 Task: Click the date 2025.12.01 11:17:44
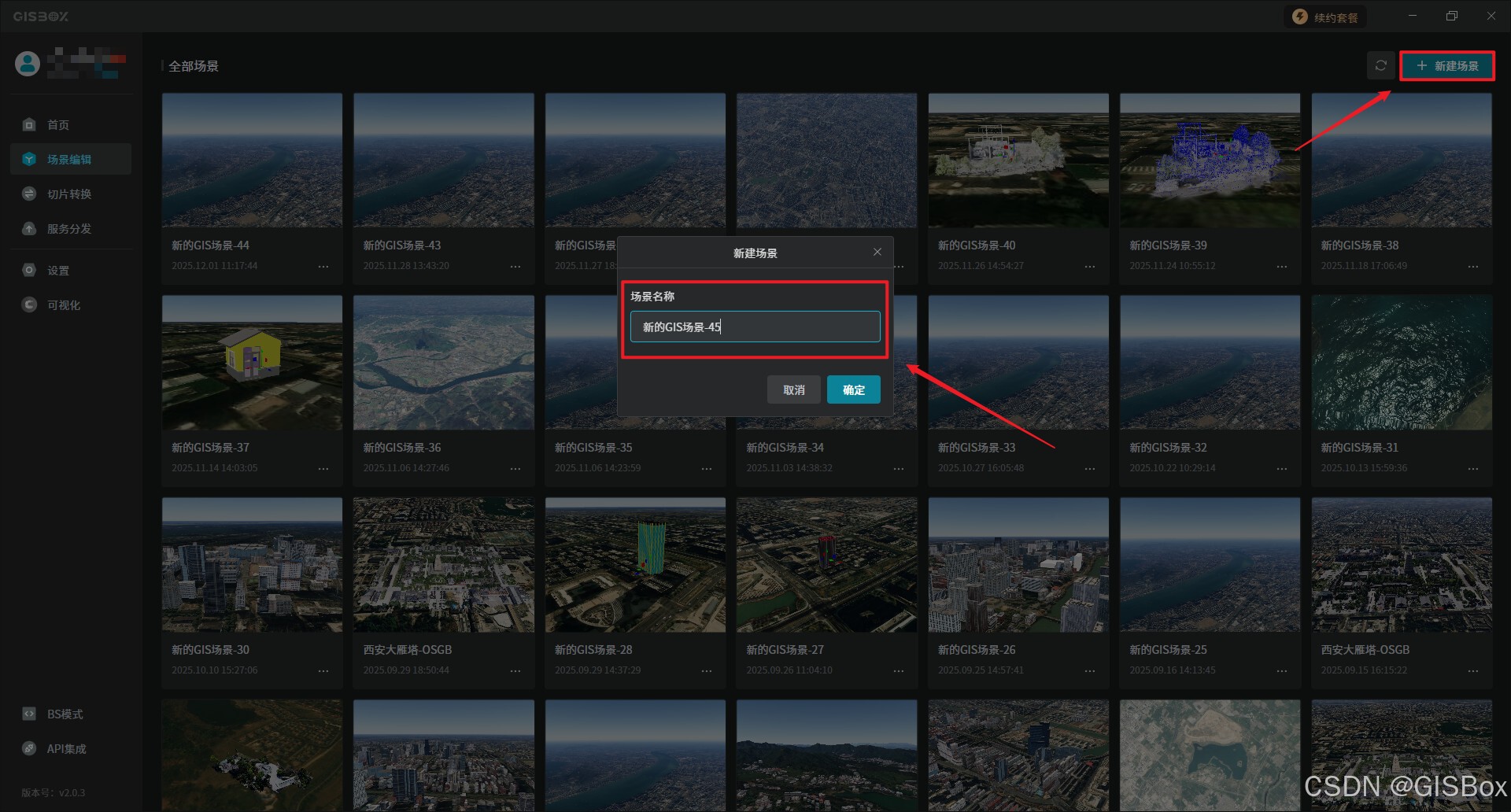tap(215, 266)
